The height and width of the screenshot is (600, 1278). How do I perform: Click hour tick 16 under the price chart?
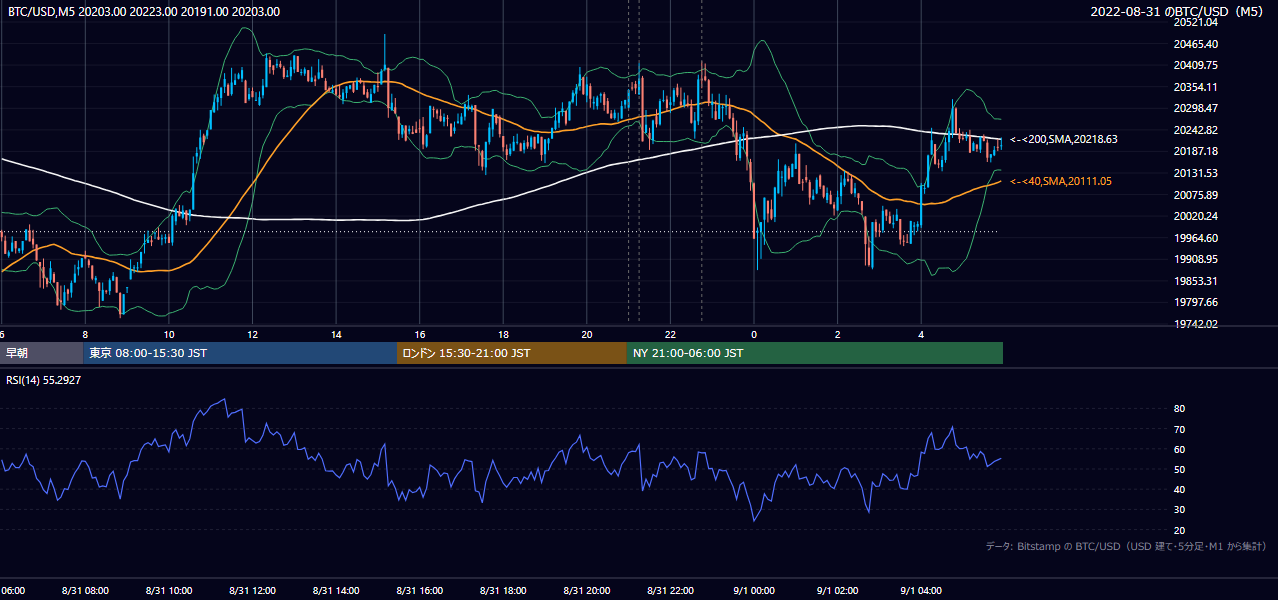(420, 335)
